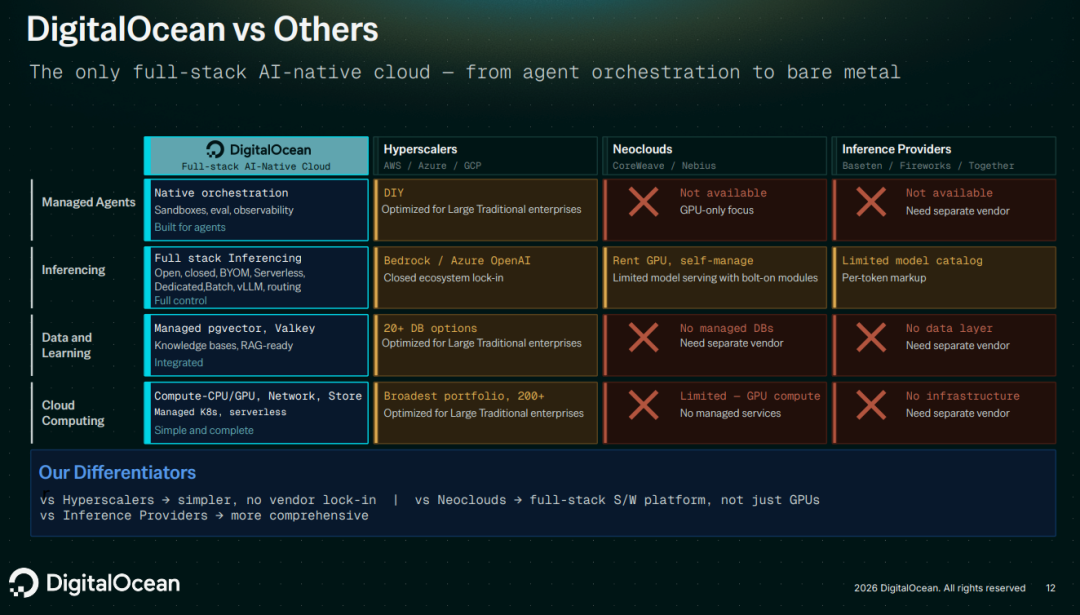Click the Our Differentiators heading

[x=117, y=472]
